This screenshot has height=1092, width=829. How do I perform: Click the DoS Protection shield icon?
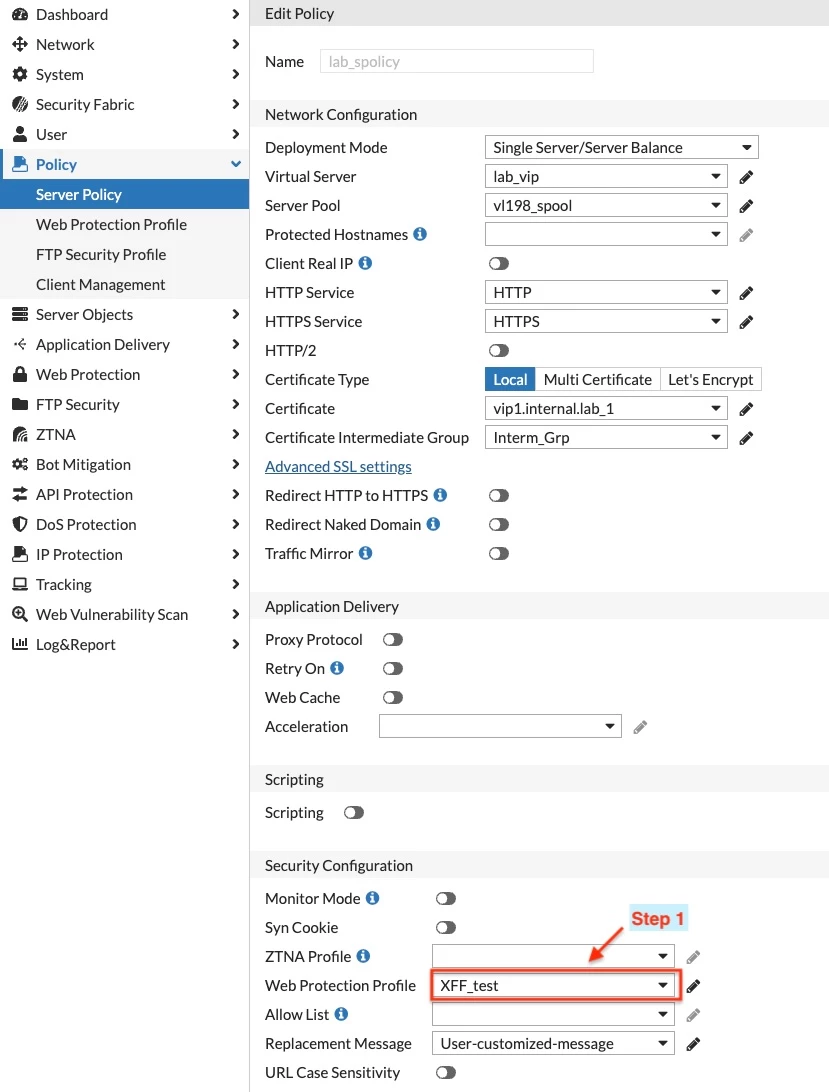pos(20,524)
